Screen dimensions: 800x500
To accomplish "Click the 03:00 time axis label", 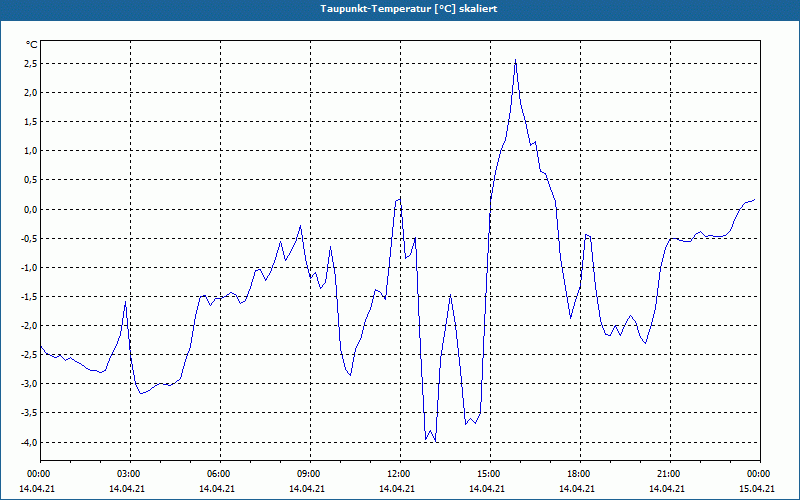I will 130,474.
